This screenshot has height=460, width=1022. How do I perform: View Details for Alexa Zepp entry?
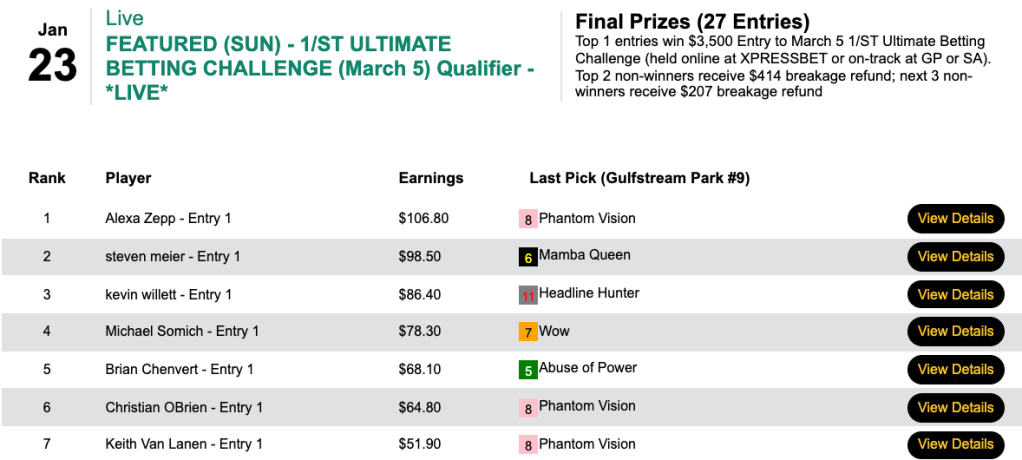(955, 219)
